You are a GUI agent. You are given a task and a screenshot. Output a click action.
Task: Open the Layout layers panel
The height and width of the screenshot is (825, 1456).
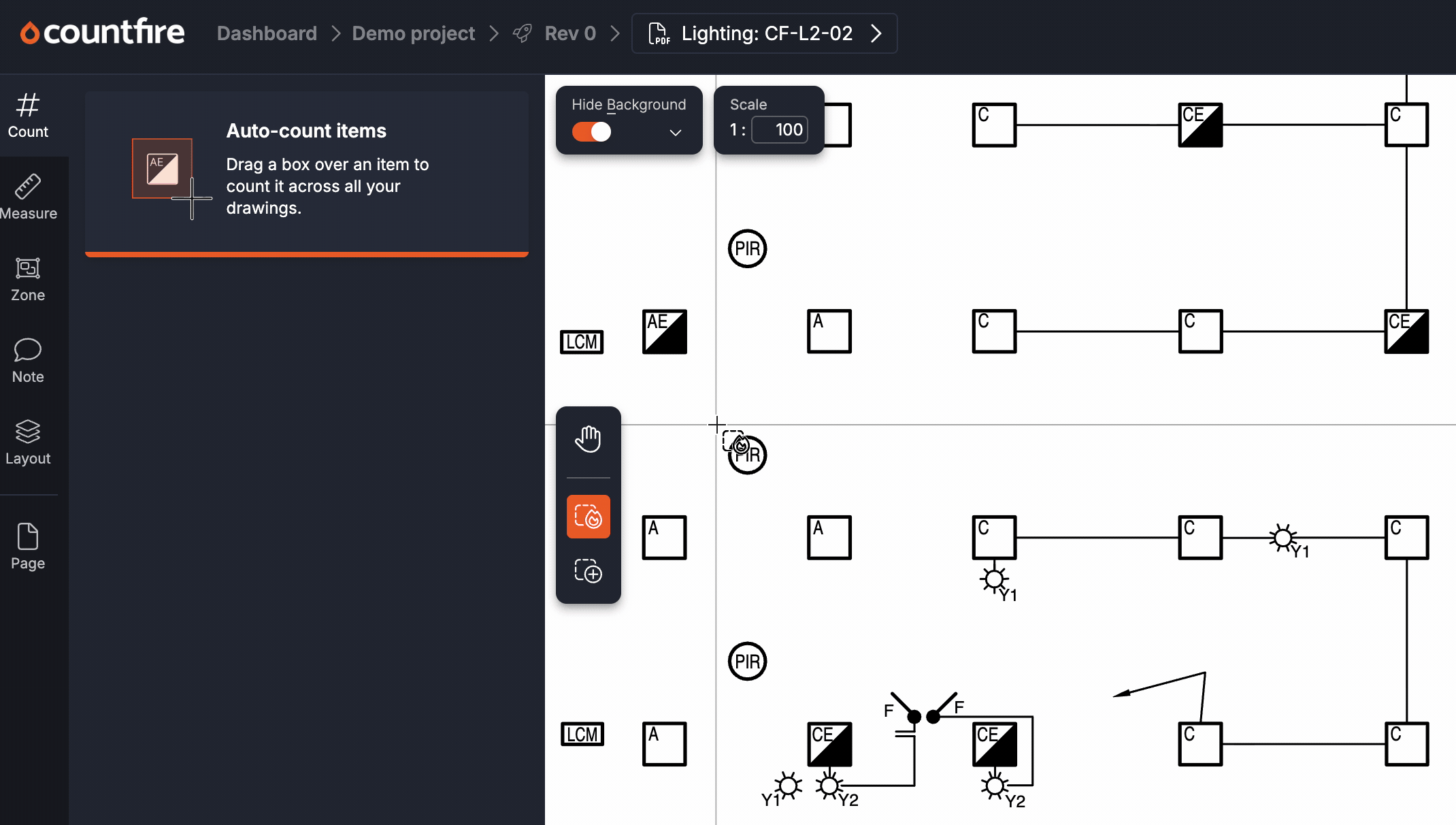[28, 442]
